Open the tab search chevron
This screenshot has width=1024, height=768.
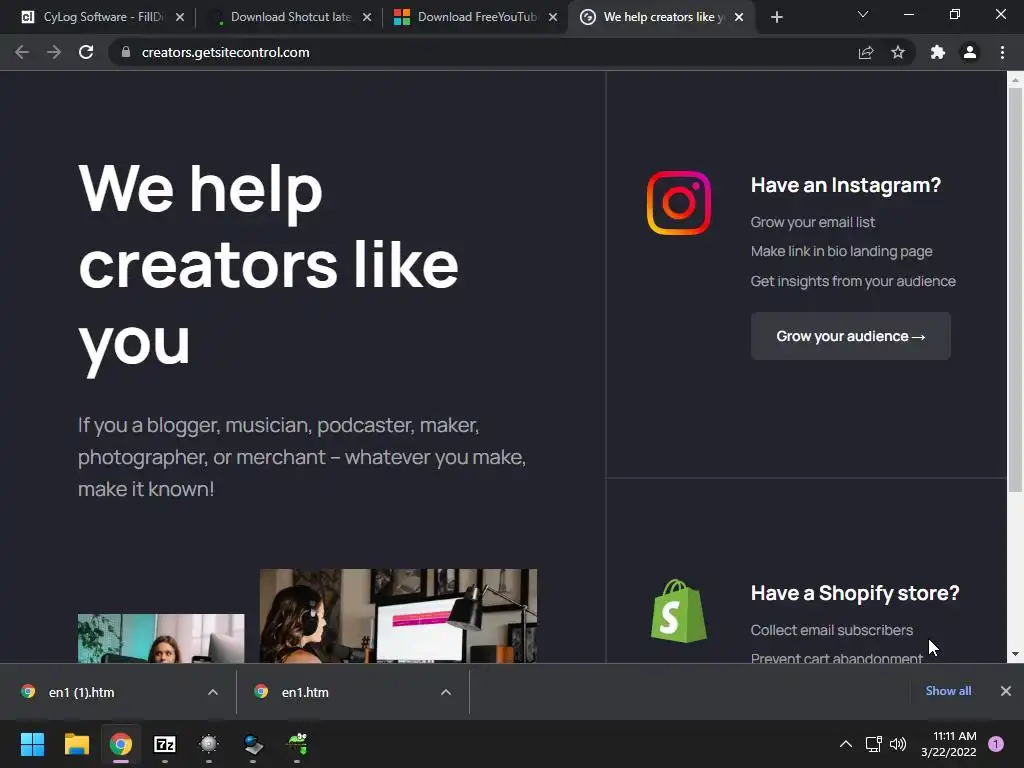(x=863, y=14)
